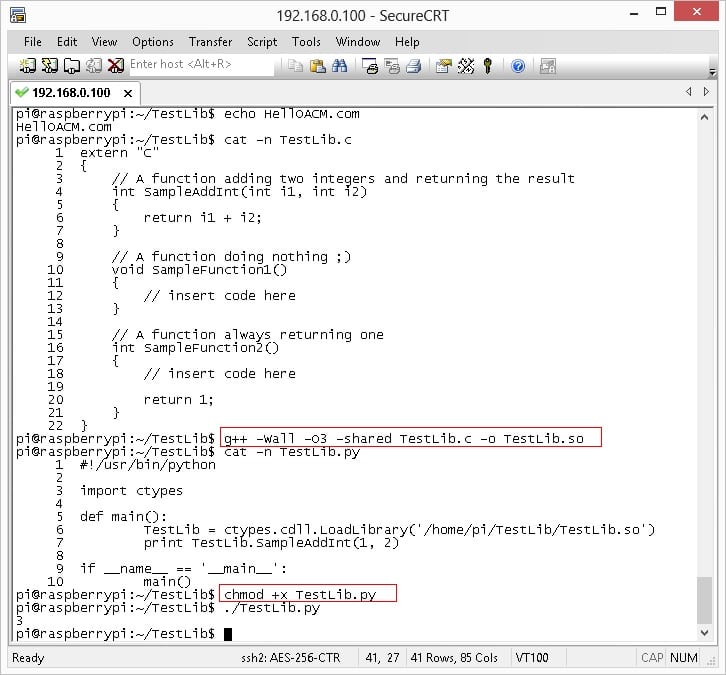This screenshot has height=675, width=726.
Task: Click the #!/usr/bin/python line
Action: tap(148, 465)
